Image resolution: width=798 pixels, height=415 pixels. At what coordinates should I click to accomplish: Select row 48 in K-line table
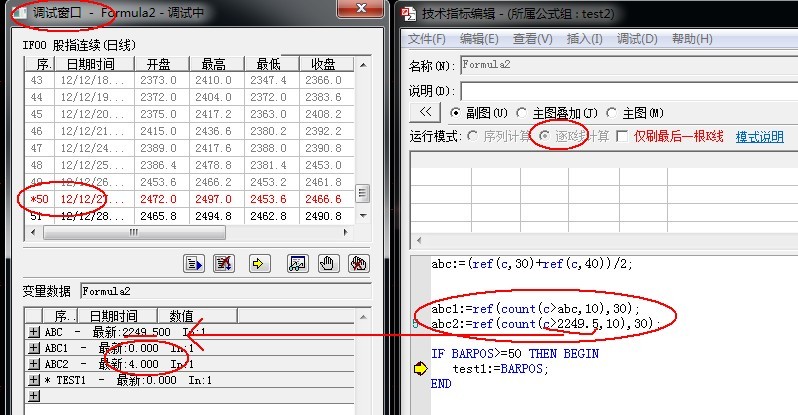tap(189, 165)
